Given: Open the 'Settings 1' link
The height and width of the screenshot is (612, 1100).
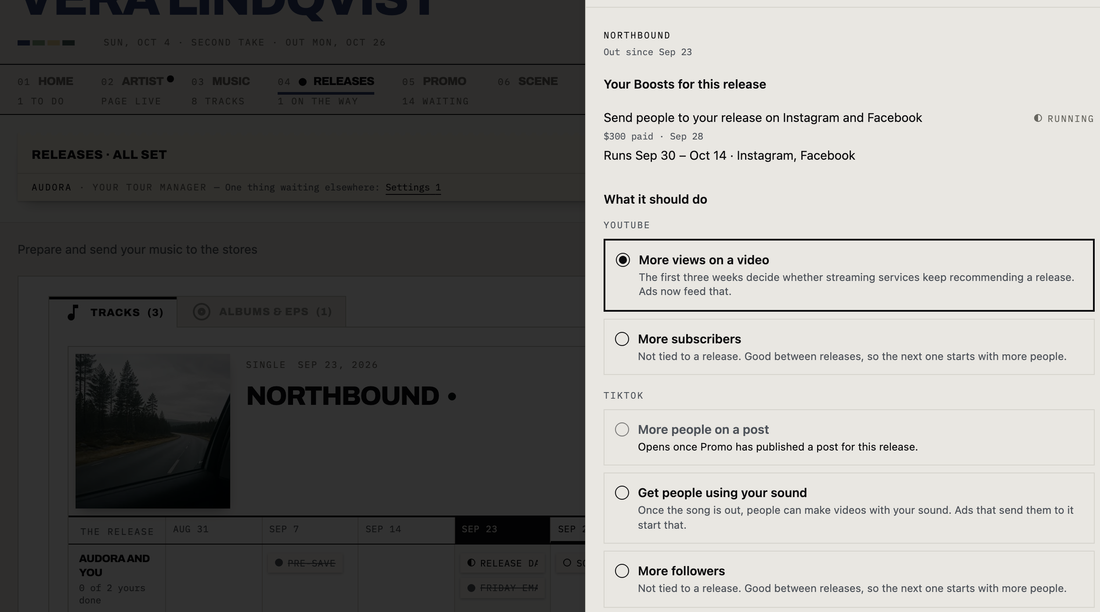Looking at the screenshot, I should tap(412, 187).
